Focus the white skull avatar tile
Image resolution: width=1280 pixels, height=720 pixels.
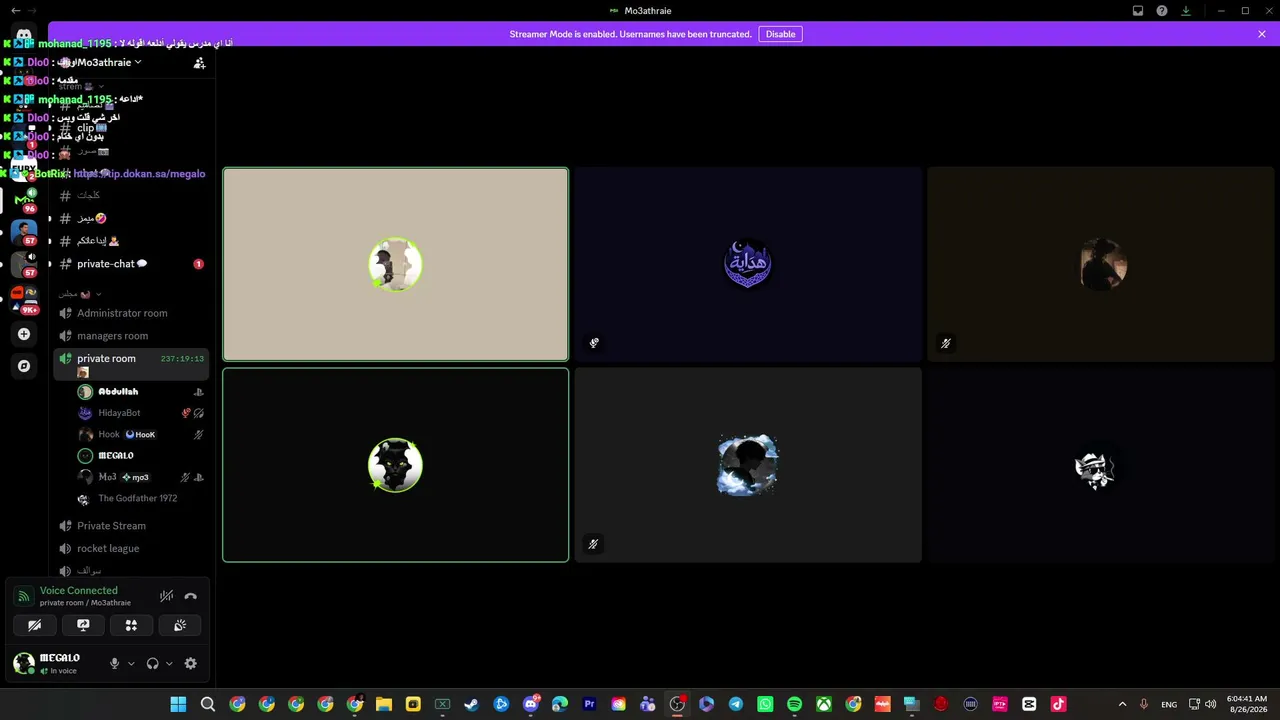[1100, 465]
